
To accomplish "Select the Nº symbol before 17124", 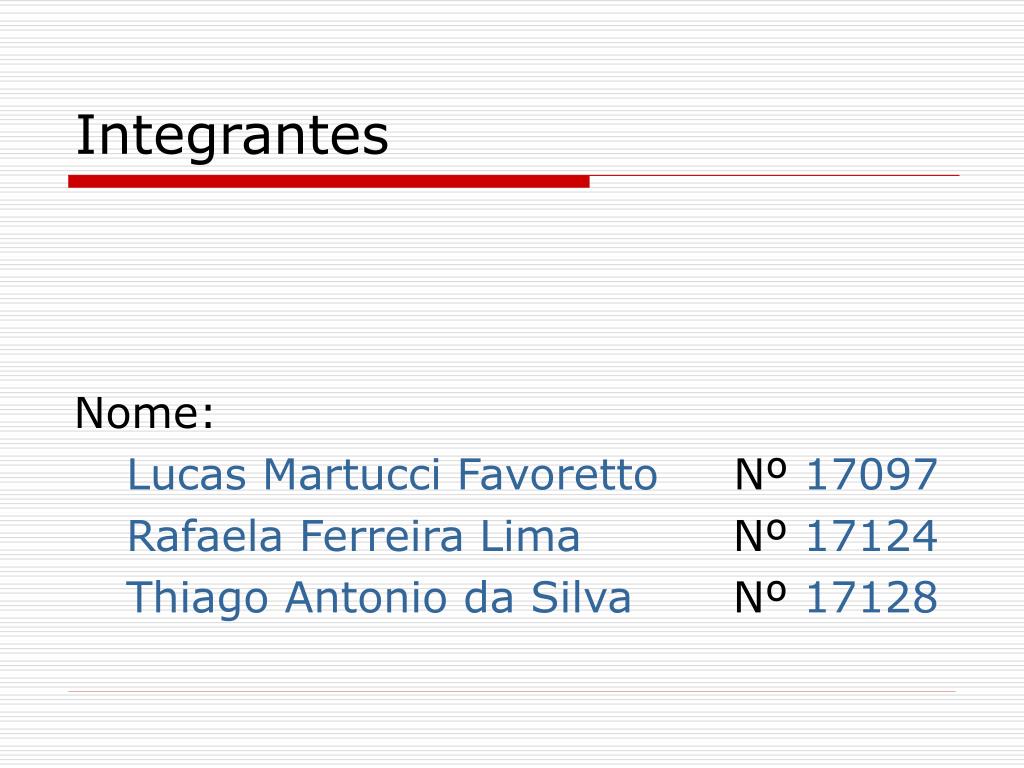I will tap(761, 536).
